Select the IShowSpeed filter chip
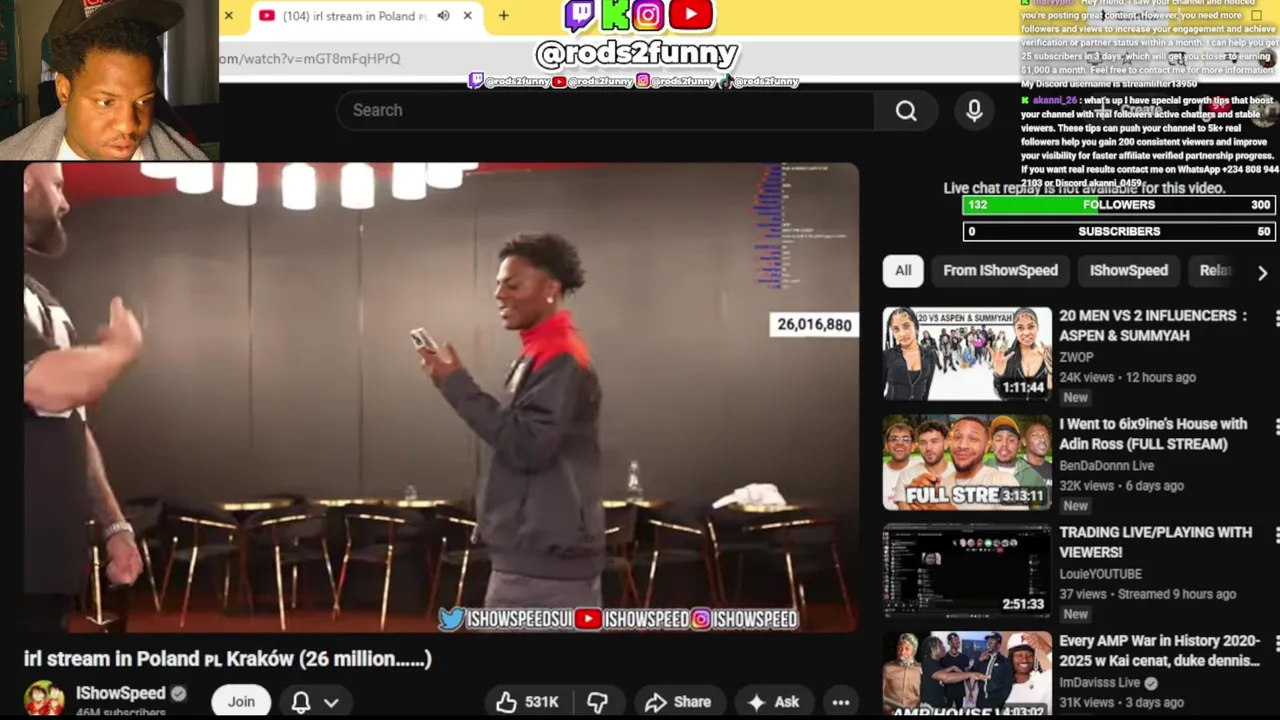The height and width of the screenshot is (720, 1280). click(1128, 271)
